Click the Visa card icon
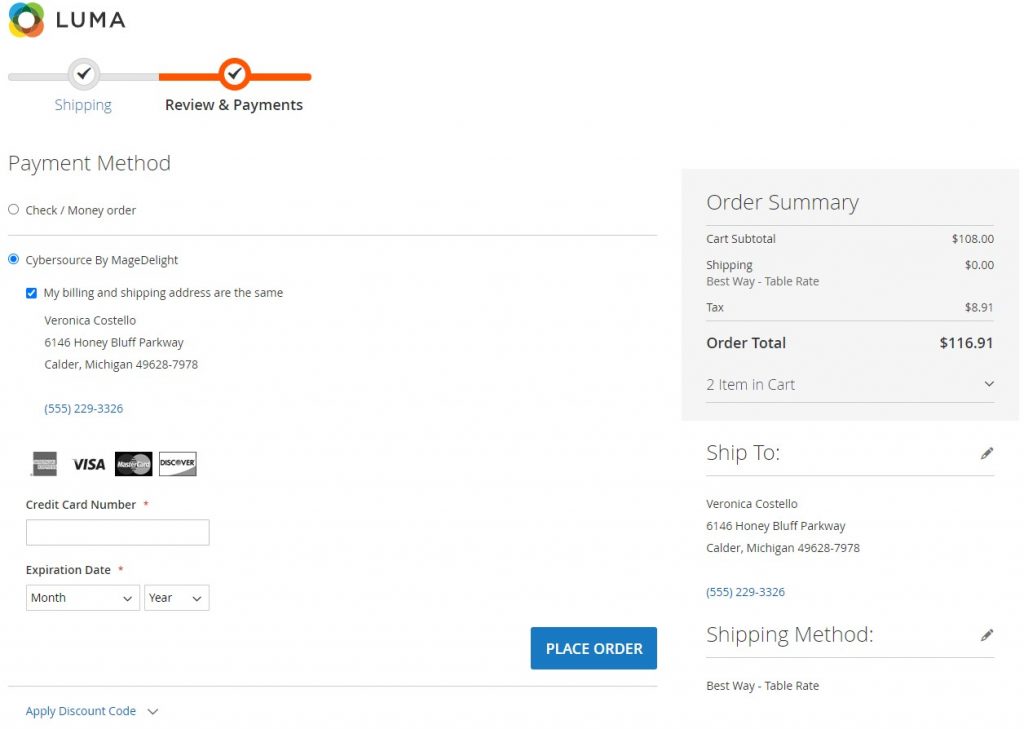This screenshot has width=1024, height=729. [x=90, y=463]
